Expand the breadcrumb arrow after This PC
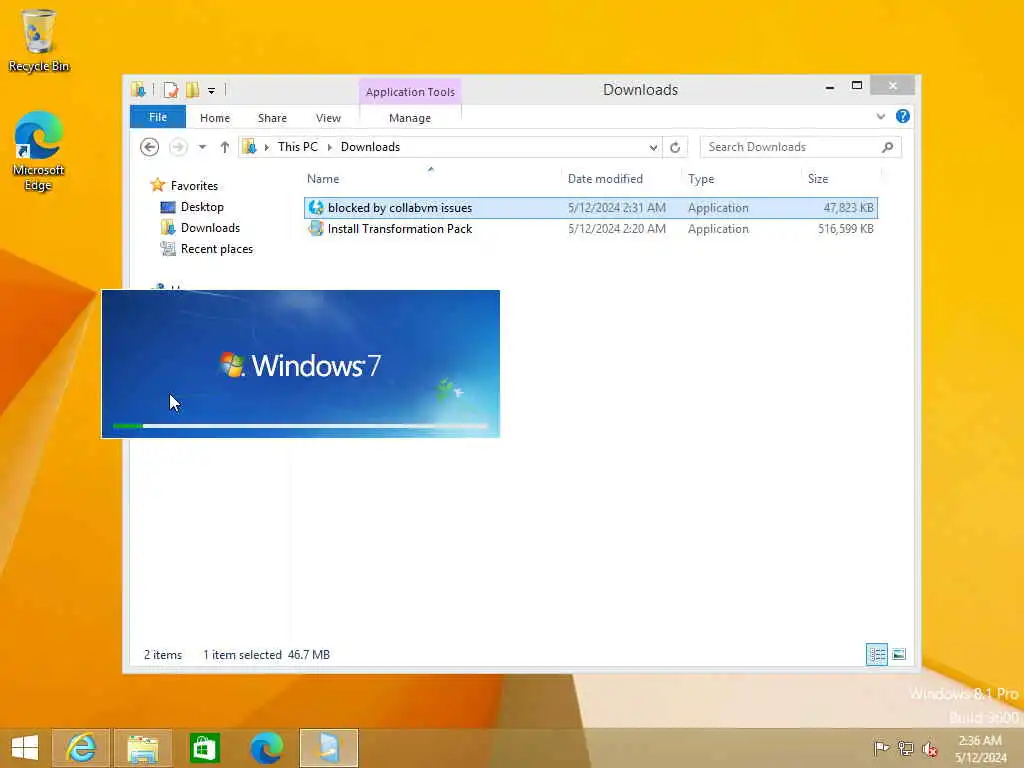This screenshot has width=1024, height=768. 330,147
